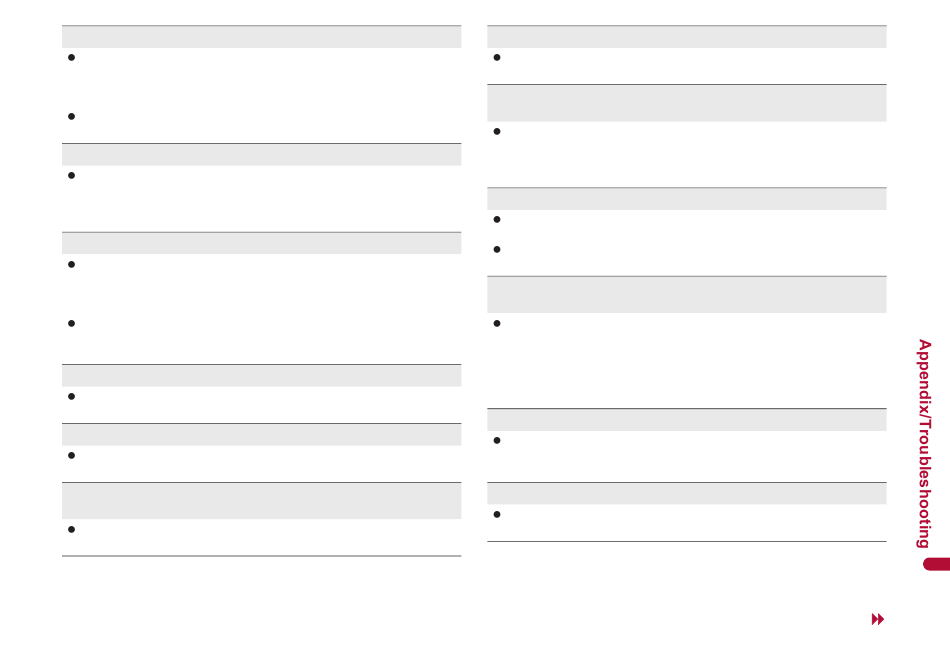This screenshot has height=646, width=950.
Task: Click first bullet under top-left gray header
Action: point(71,58)
